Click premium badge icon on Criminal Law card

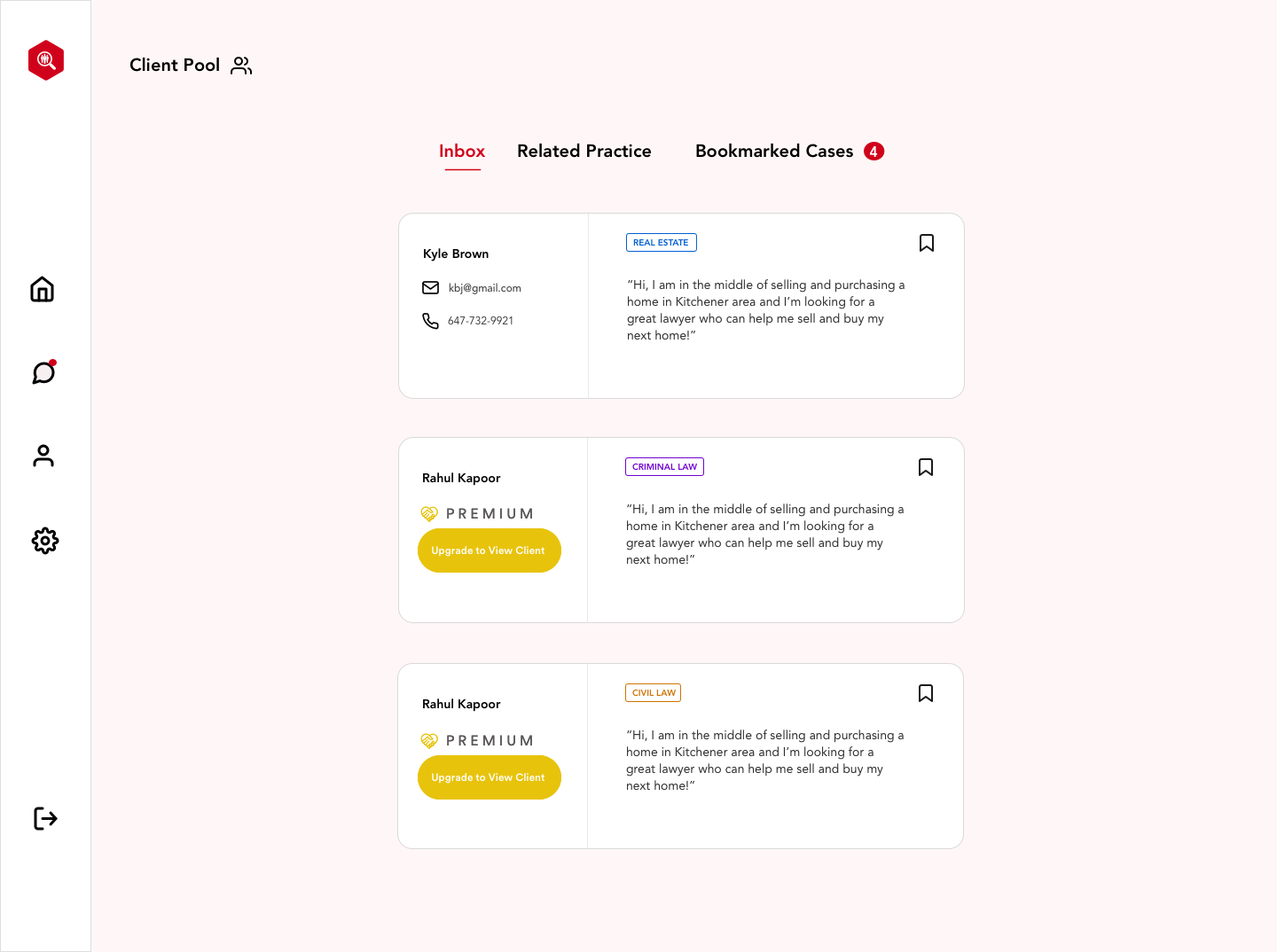[429, 514]
